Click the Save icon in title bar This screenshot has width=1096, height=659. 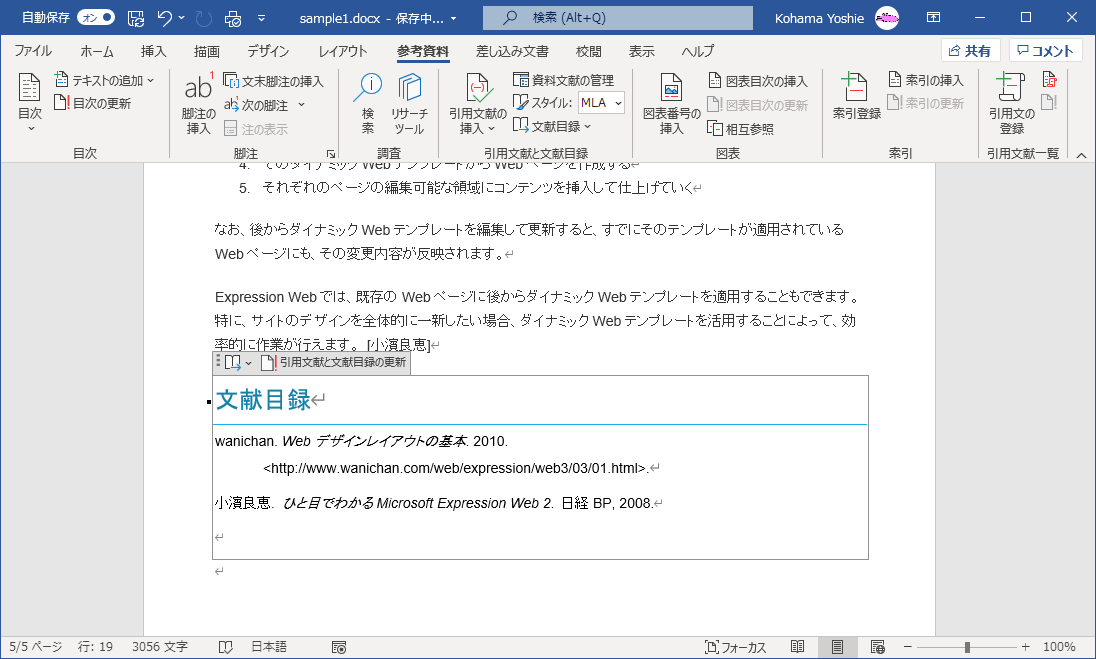coord(136,18)
